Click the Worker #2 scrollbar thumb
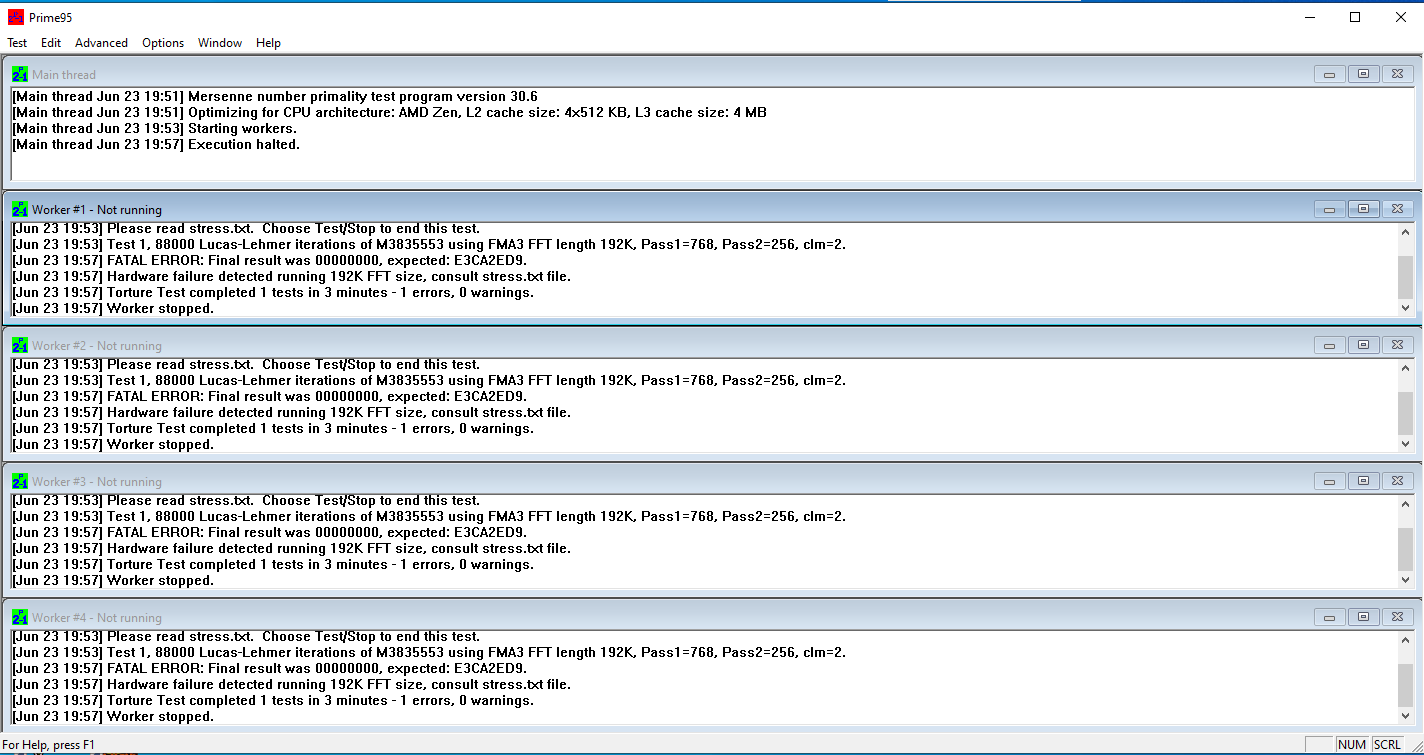This screenshot has width=1424, height=755. [1406, 413]
